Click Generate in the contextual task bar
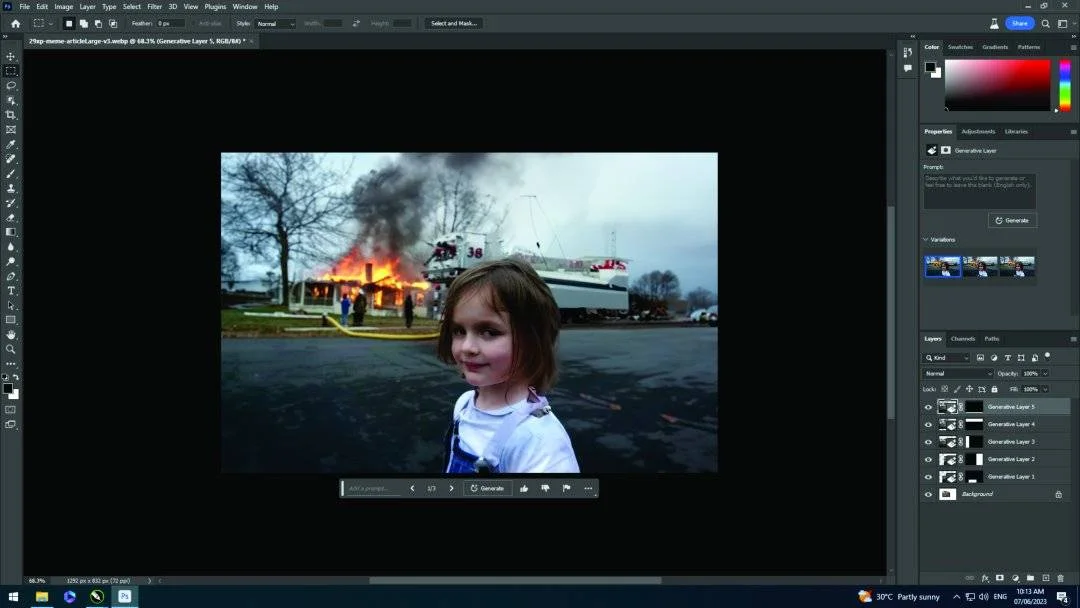Viewport: 1080px width, 608px height. coord(488,488)
